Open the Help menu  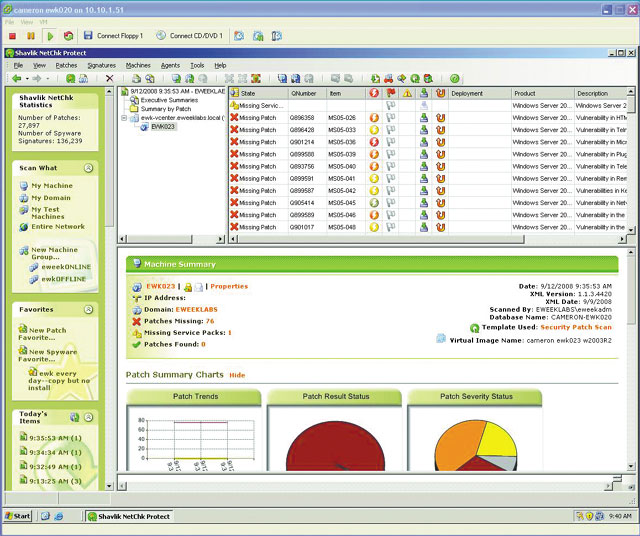220,65
